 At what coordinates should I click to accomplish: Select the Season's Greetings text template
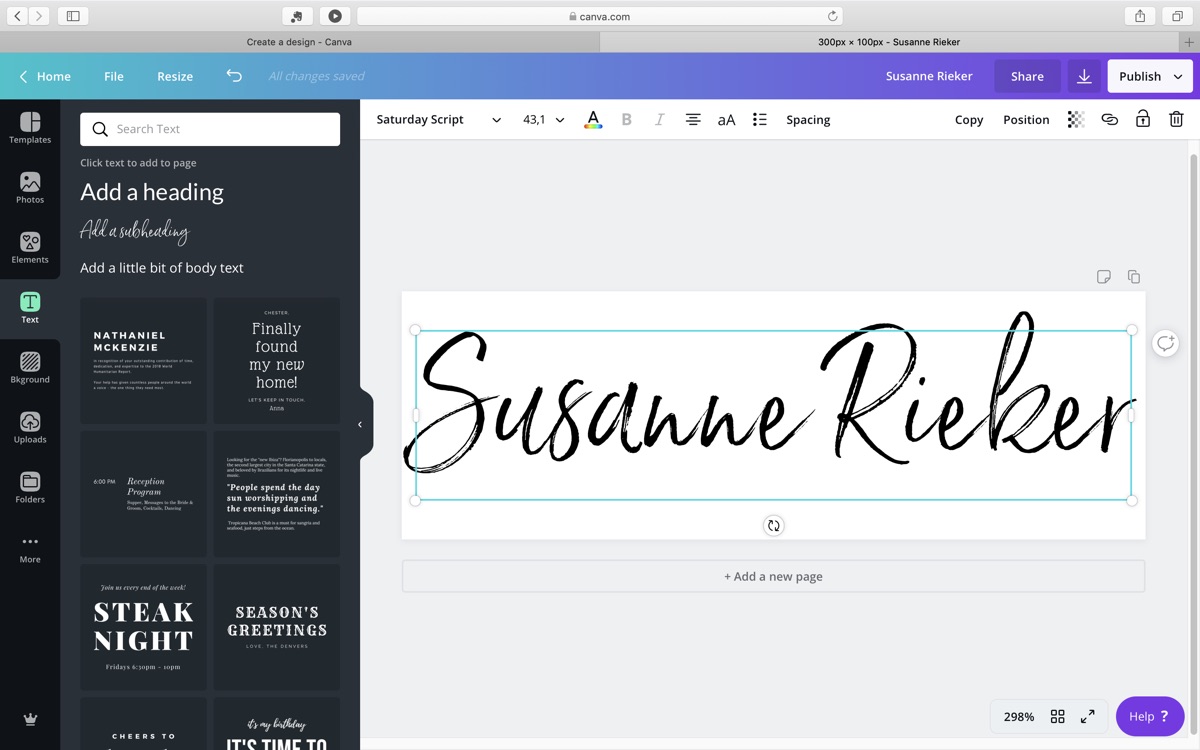(276, 627)
